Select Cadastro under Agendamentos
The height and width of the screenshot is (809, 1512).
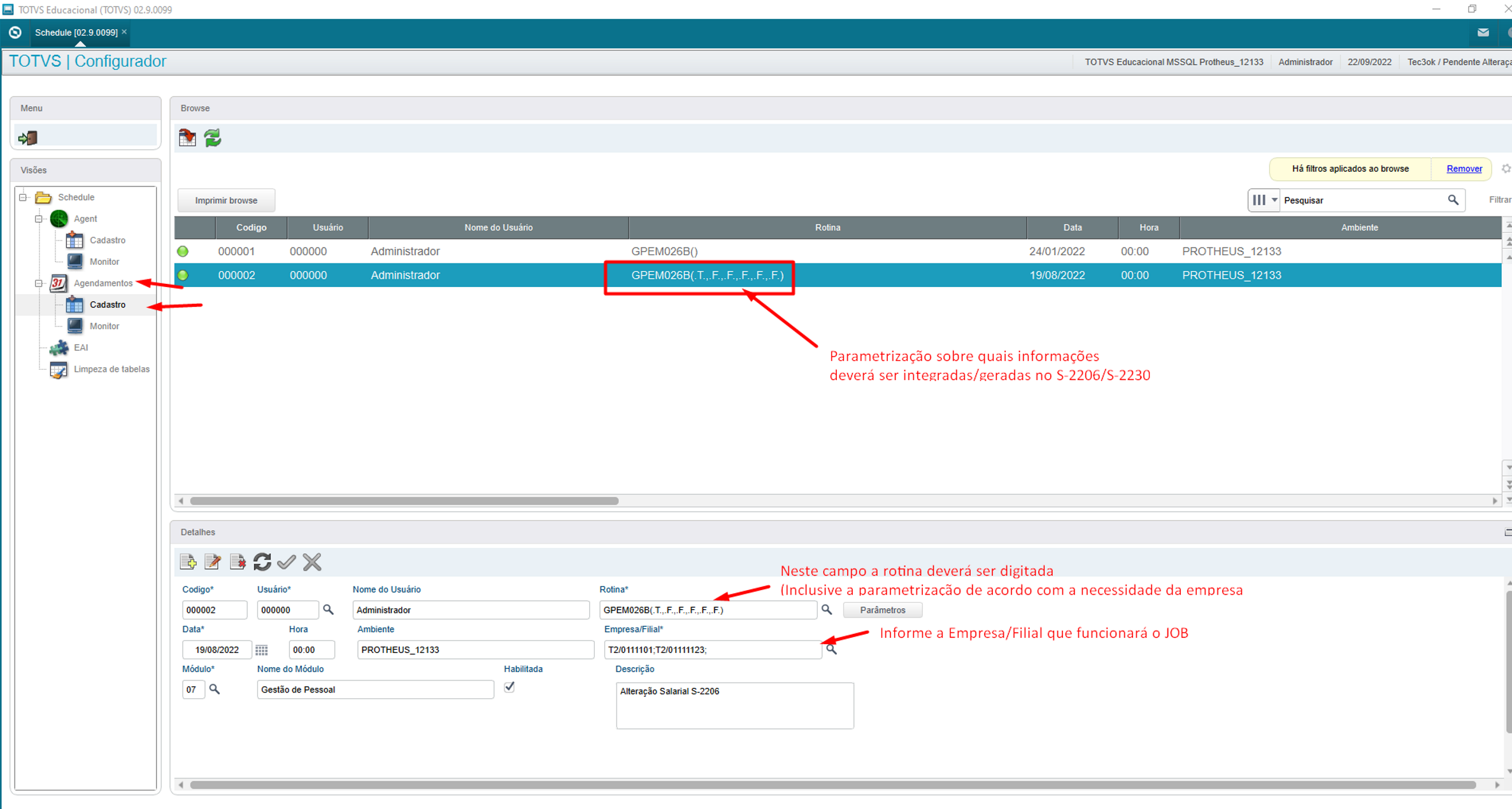coord(107,304)
